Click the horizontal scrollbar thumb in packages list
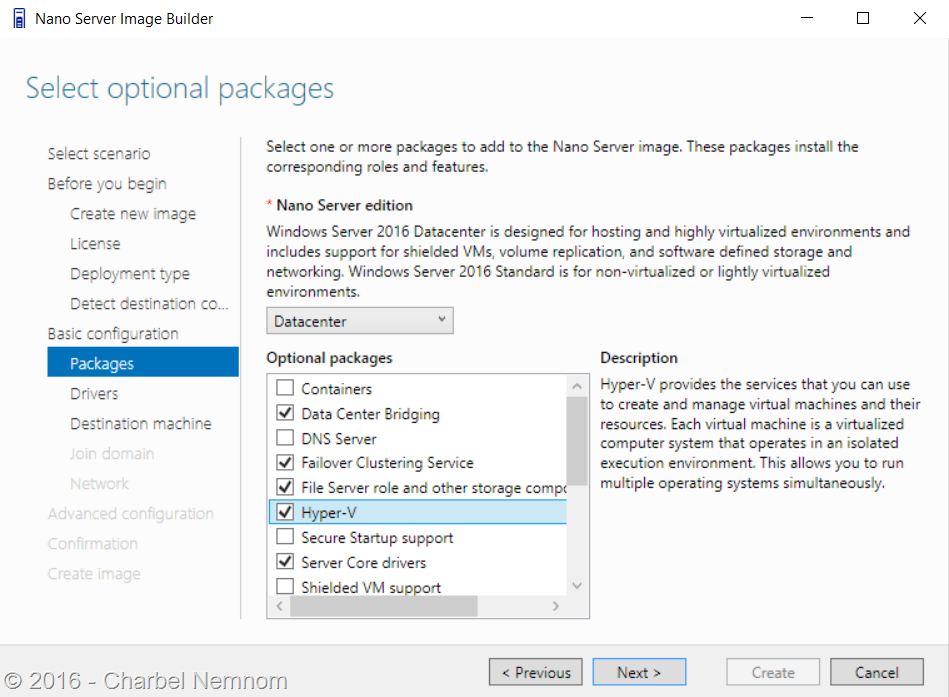The image size is (949, 697). 384,606
